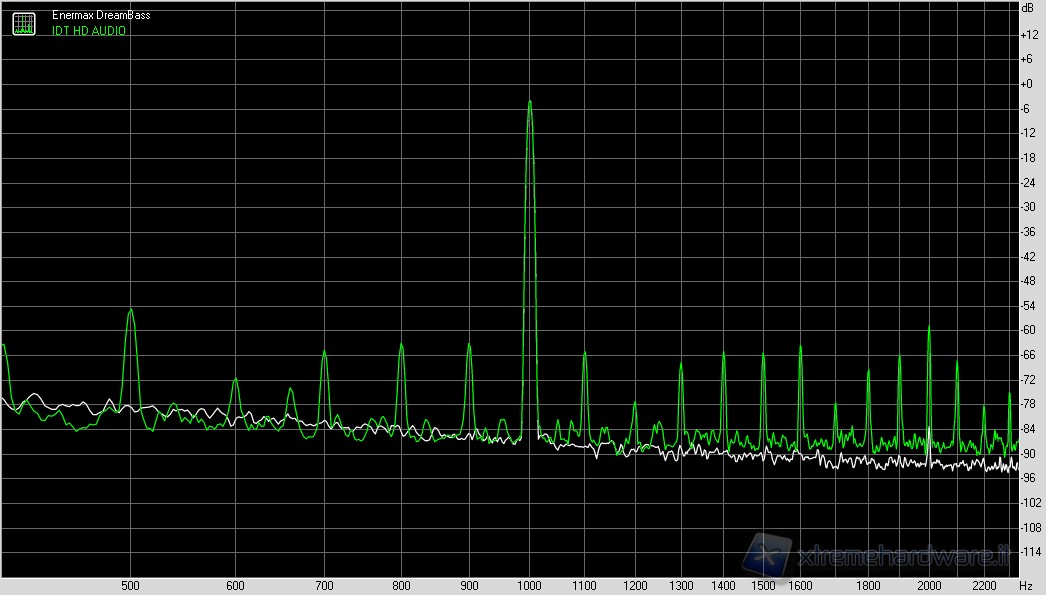Click the -90 label on dB axis
This screenshot has width=1046, height=595.
(1027, 453)
